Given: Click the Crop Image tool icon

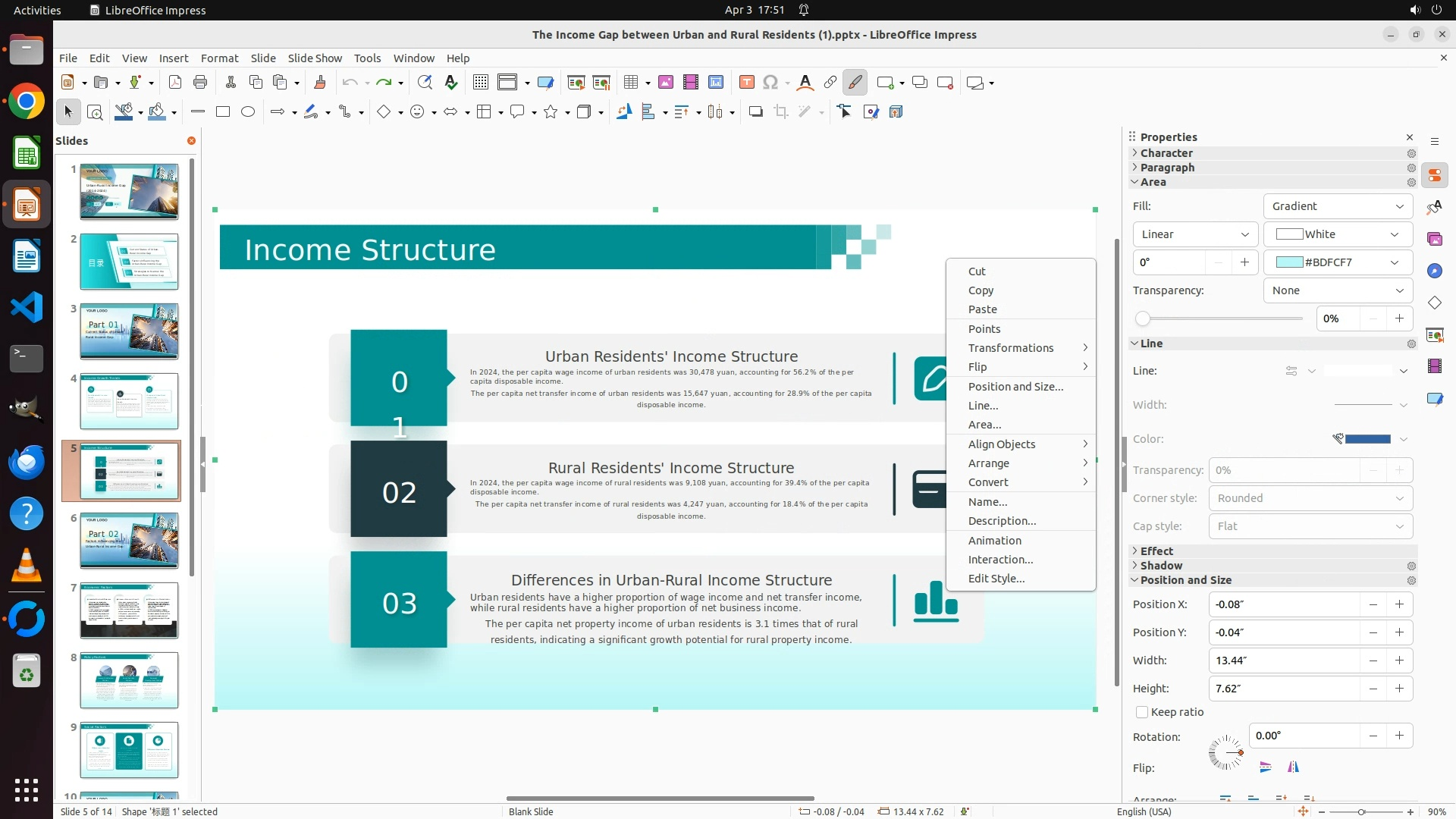Looking at the screenshot, I should [781, 112].
